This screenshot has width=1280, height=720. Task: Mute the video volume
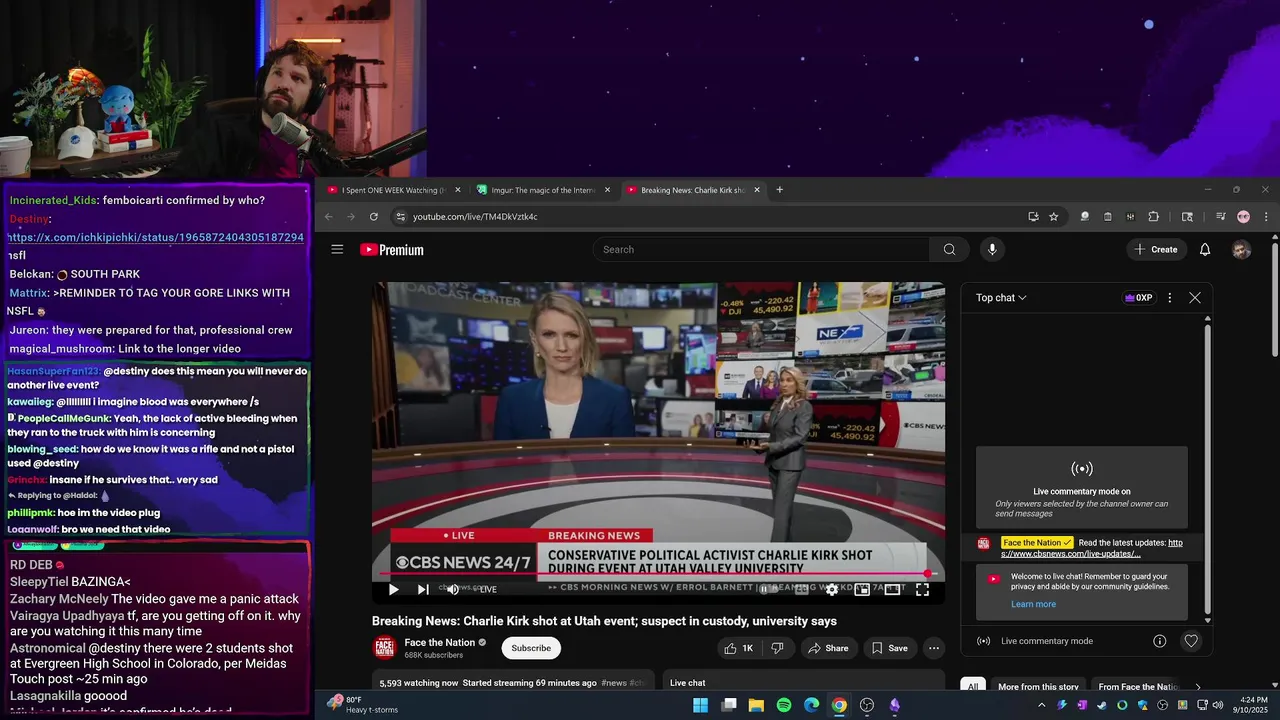click(x=453, y=589)
